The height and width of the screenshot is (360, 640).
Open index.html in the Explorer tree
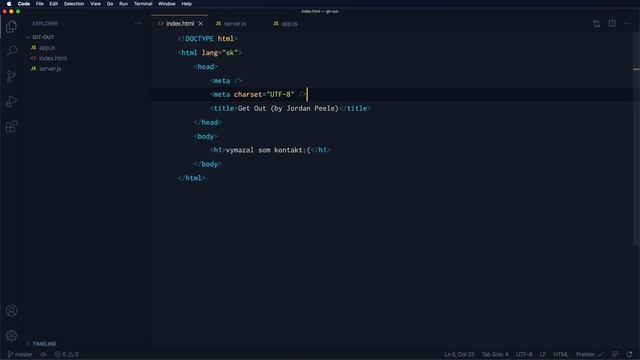pyautogui.click(x=53, y=58)
